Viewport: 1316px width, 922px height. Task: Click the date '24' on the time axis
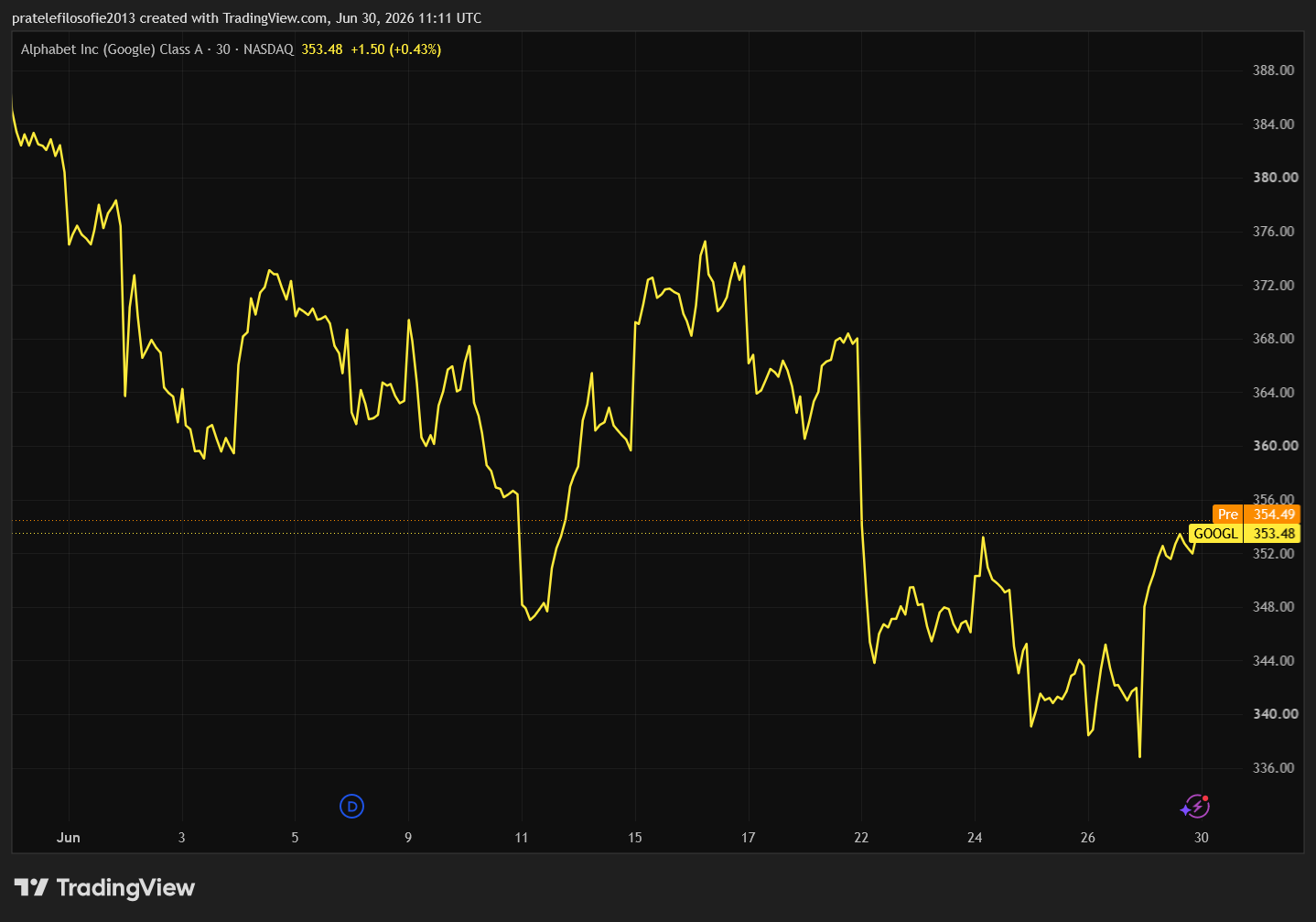pos(975,838)
